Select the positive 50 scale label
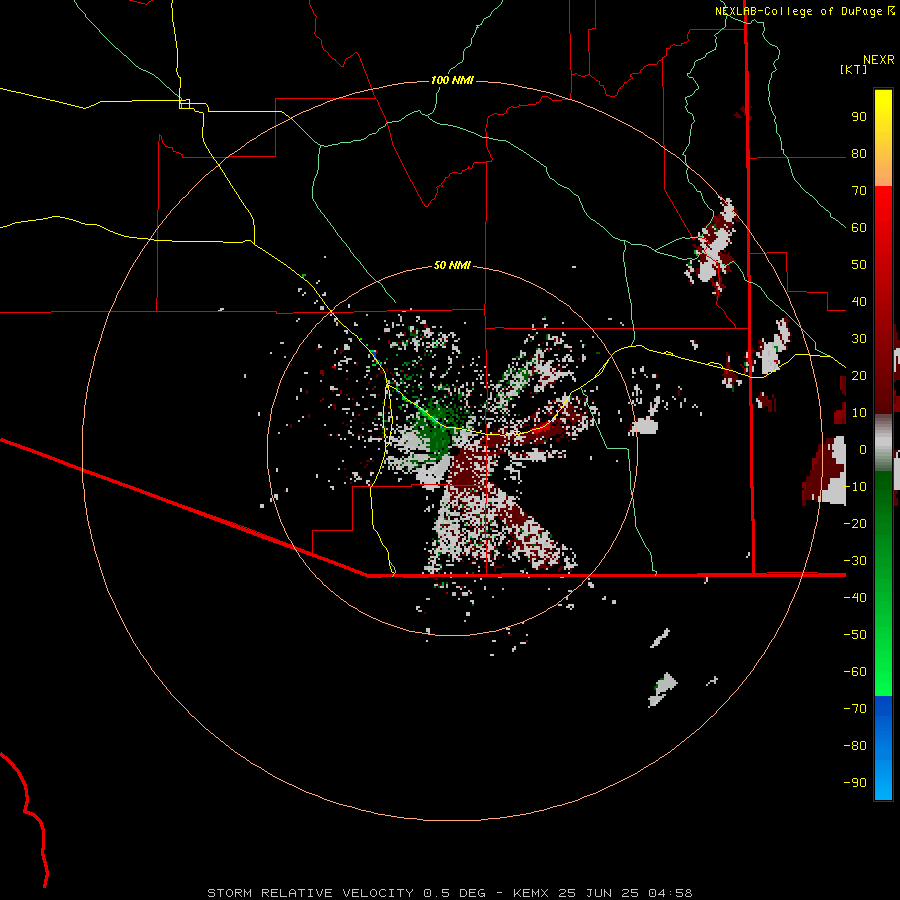Screen dimensions: 900x900 pos(859,265)
